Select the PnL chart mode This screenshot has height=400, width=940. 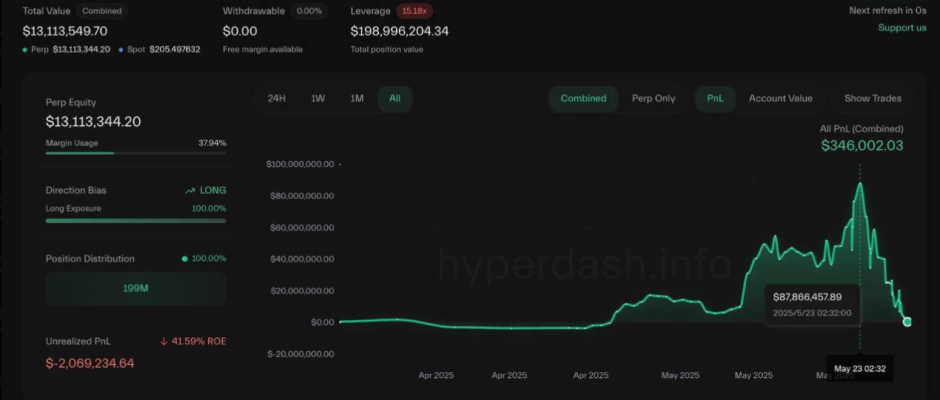coord(715,98)
